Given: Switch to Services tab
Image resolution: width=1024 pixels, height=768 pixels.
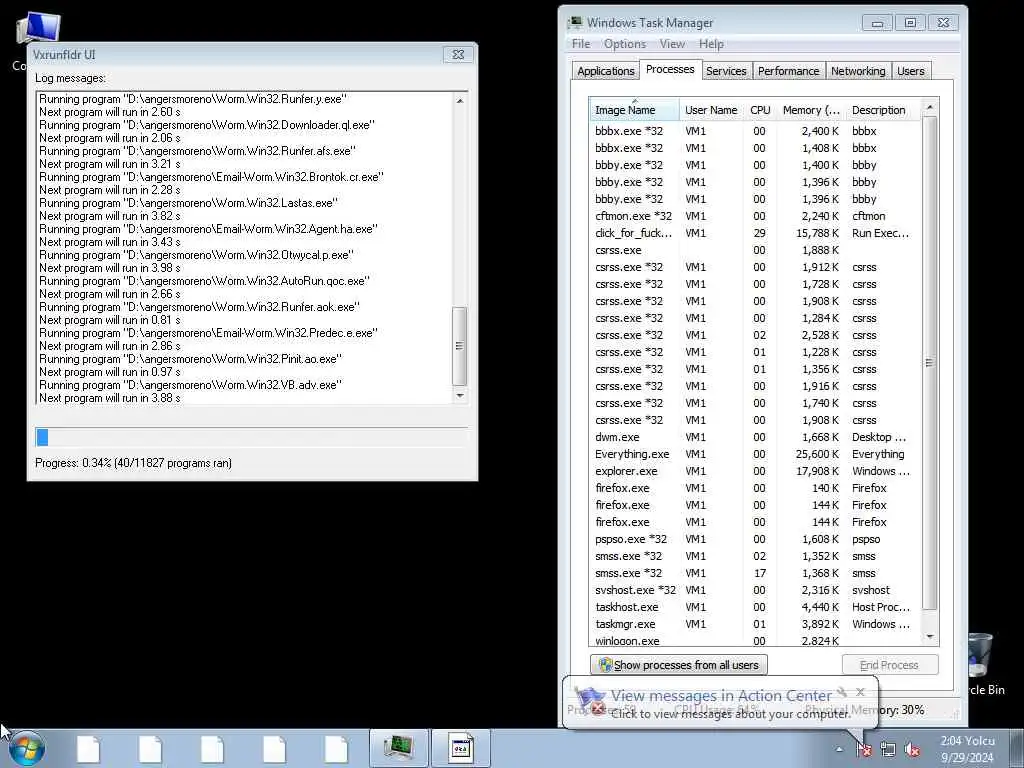Looking at the screenshot, I should click(726, 71).
